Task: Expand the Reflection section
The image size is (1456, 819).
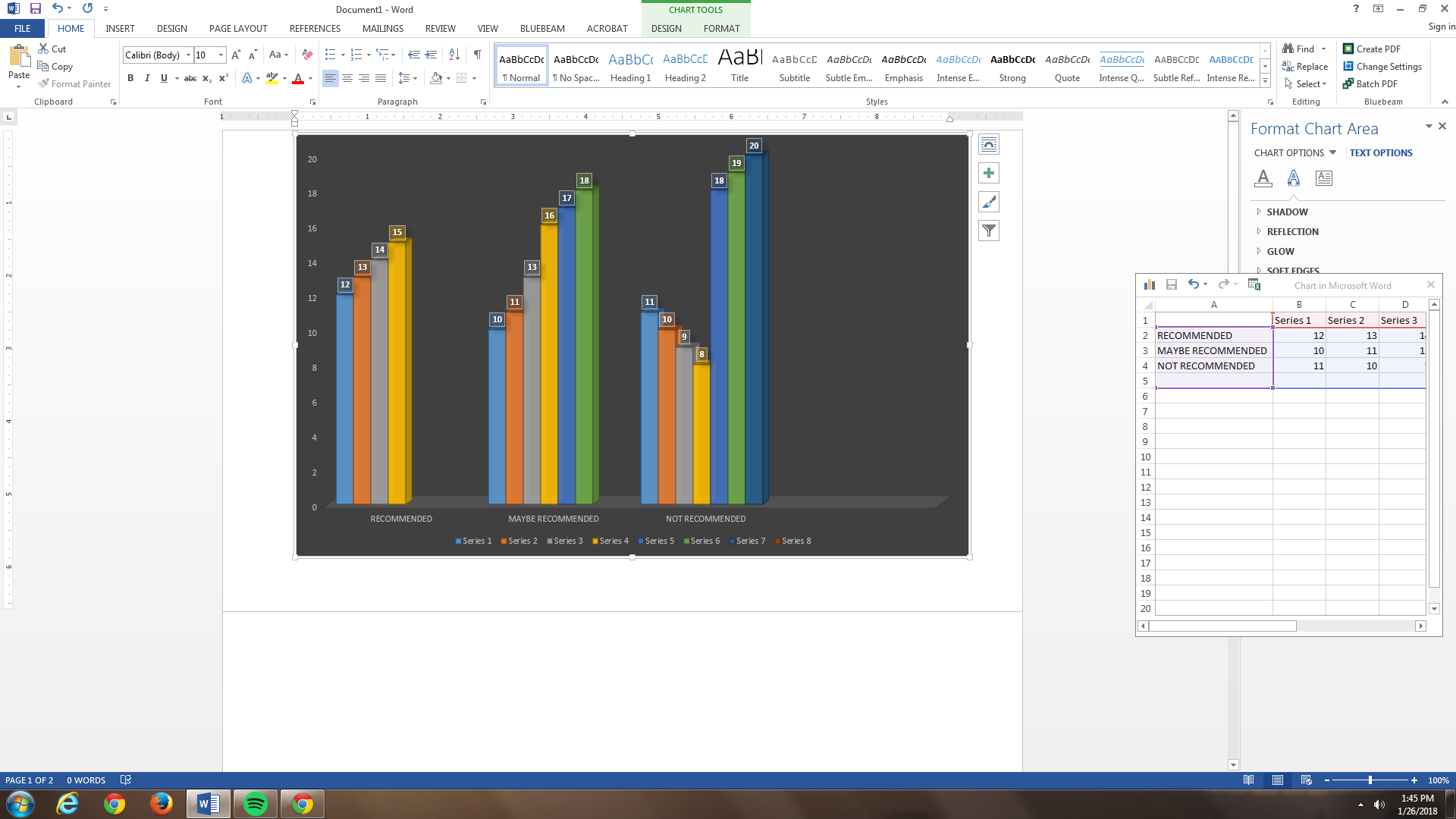Action: tap(1291, 232)
